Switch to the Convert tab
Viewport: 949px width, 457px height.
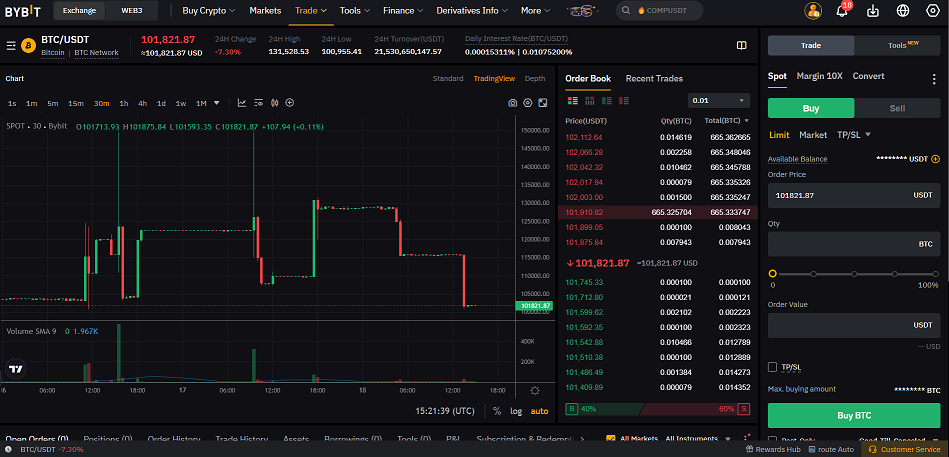(869, 76)
